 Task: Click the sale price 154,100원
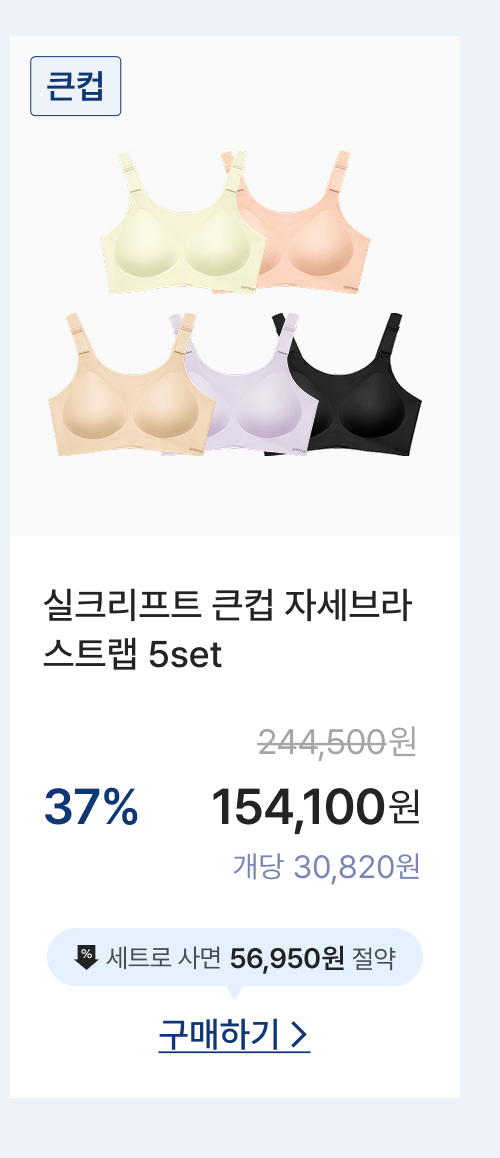coord(315,807)
